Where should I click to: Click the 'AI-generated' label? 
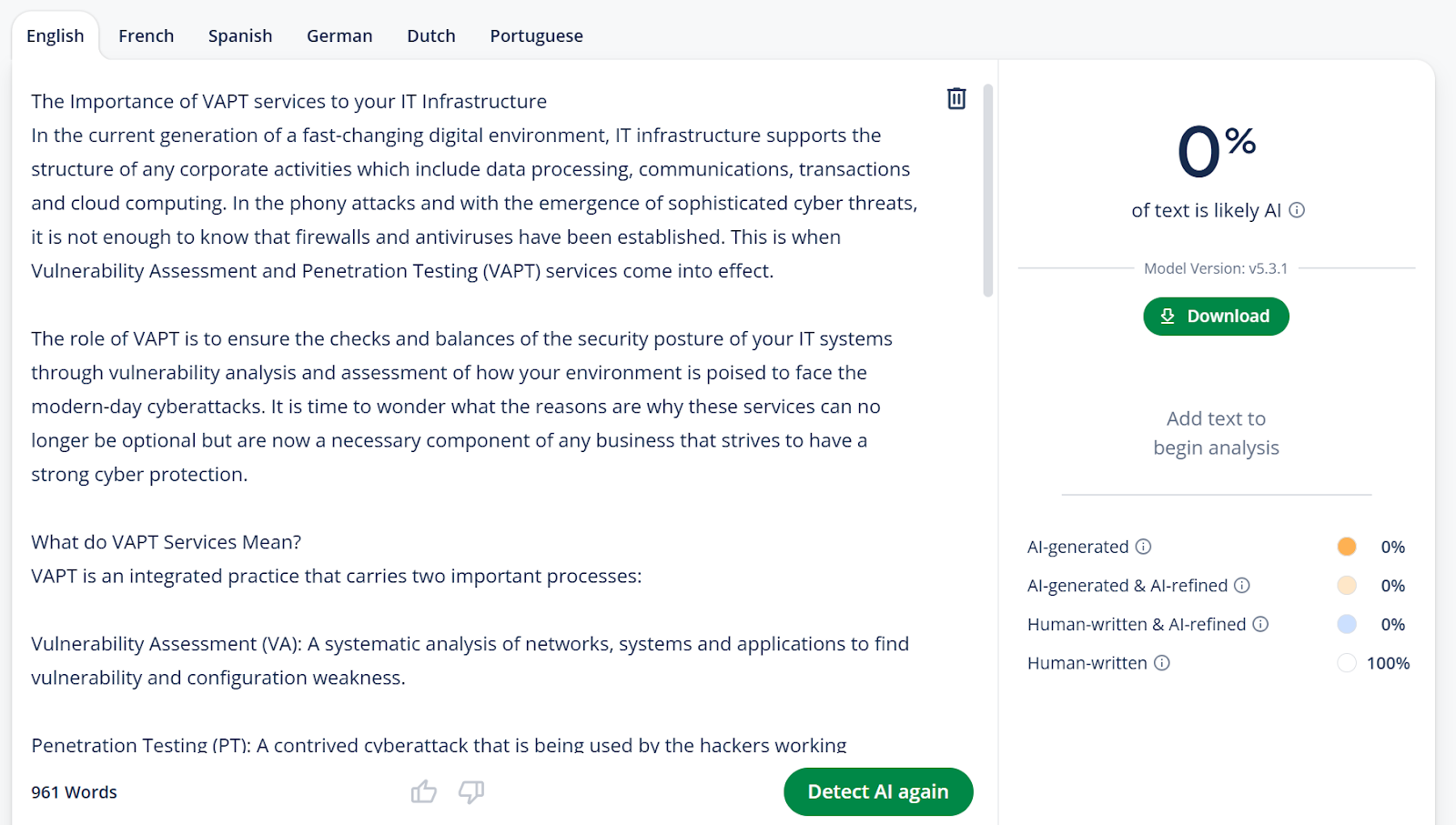1077,547
